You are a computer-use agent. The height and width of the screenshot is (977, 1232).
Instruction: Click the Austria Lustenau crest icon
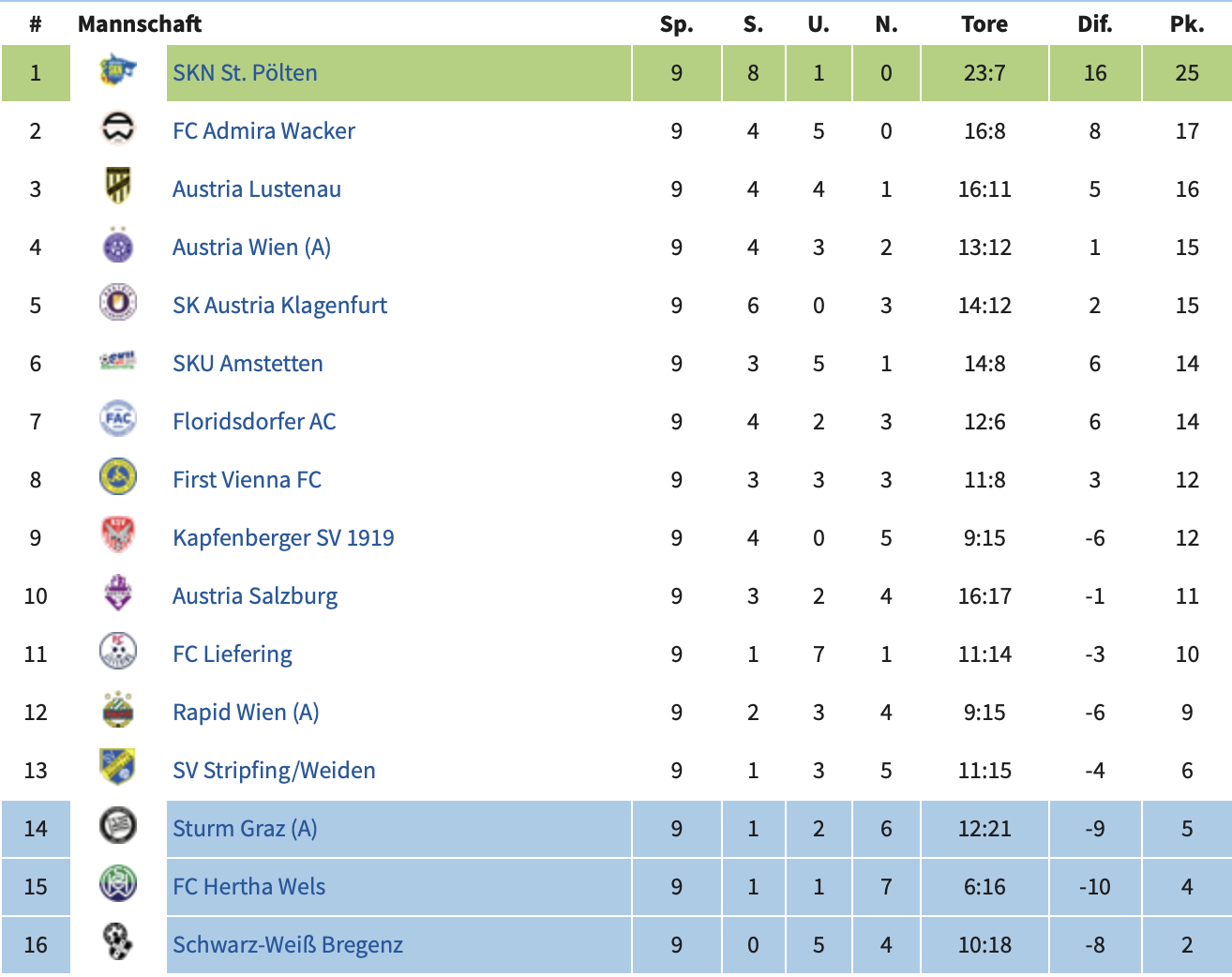click(x=118, y=188)
